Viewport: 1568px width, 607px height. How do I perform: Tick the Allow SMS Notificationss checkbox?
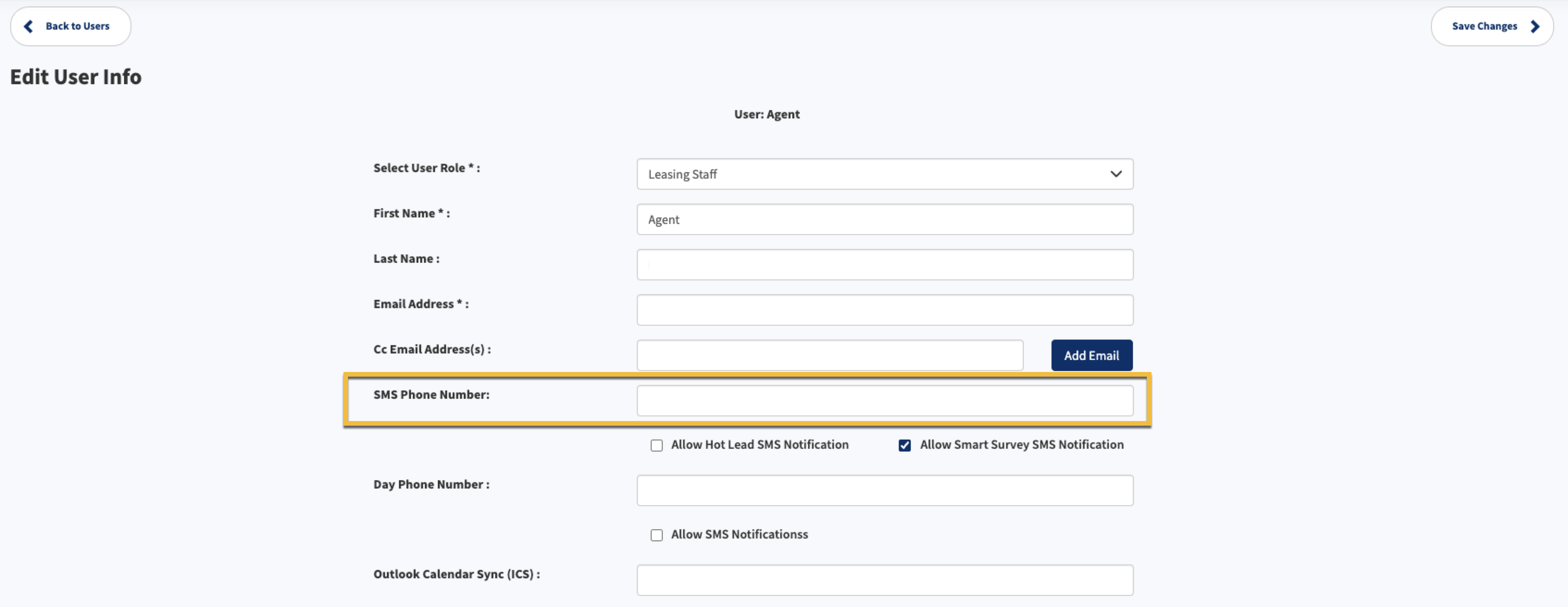(656, 535)
